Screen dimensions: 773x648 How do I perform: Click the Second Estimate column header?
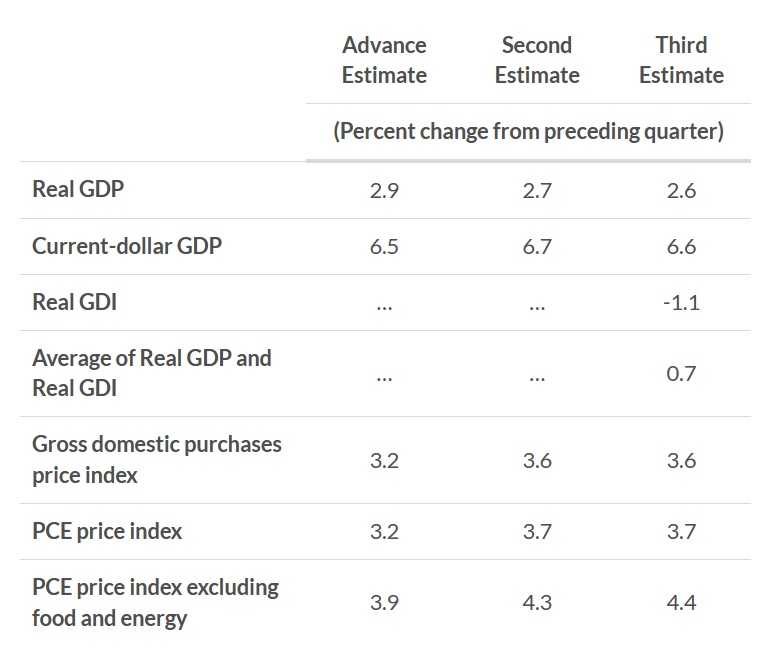coord(537,60)
